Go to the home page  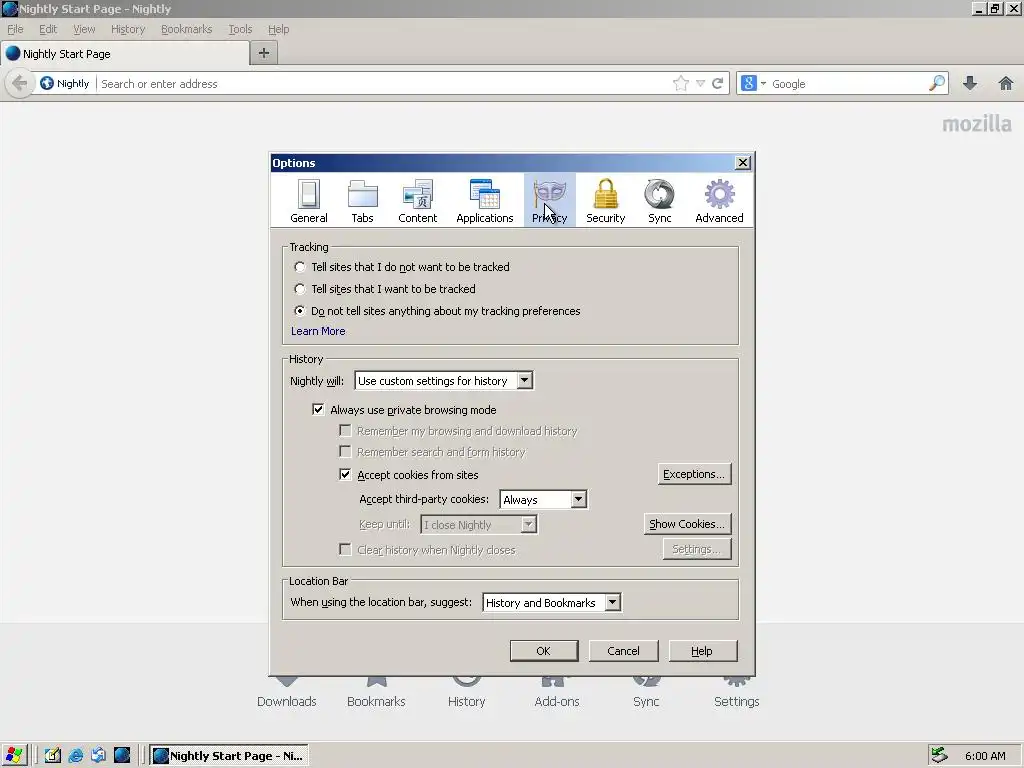[x=1006, y=84]
